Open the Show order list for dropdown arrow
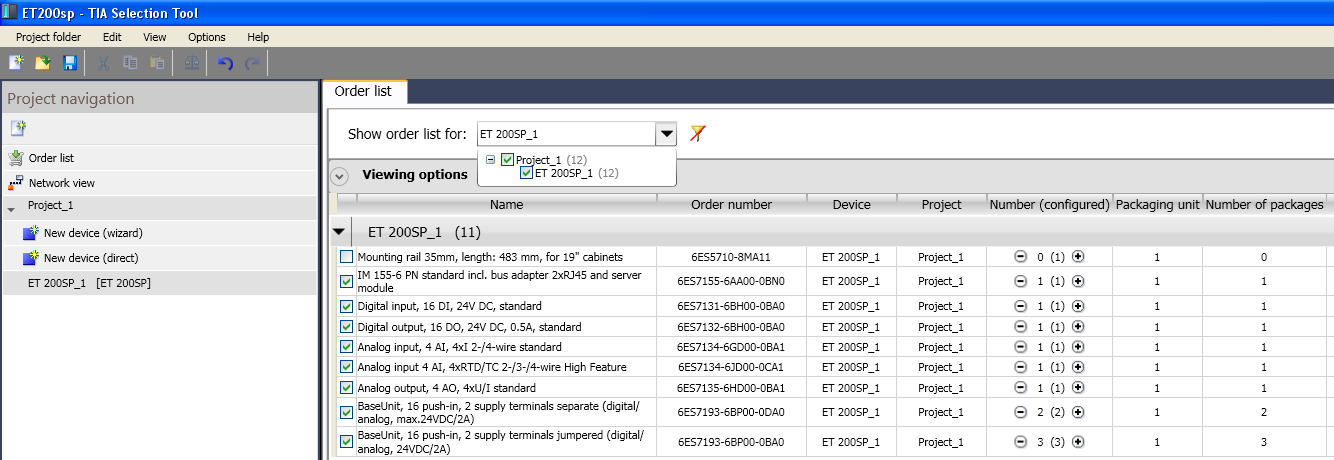Image resolution: width=1334 pixels, height=460 pixels. [x=665, y=134]
